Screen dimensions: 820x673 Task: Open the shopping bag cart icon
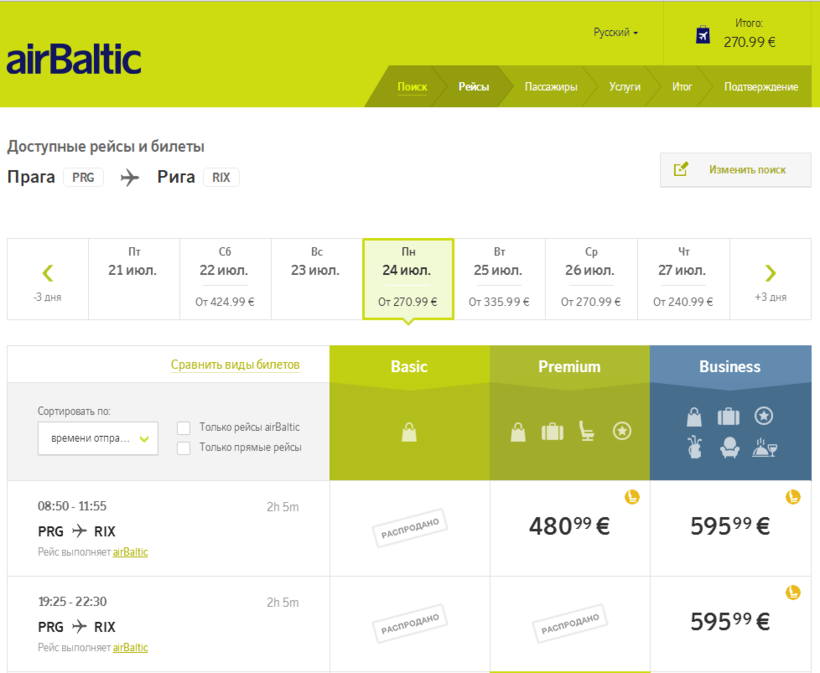[x=703, y=35]
